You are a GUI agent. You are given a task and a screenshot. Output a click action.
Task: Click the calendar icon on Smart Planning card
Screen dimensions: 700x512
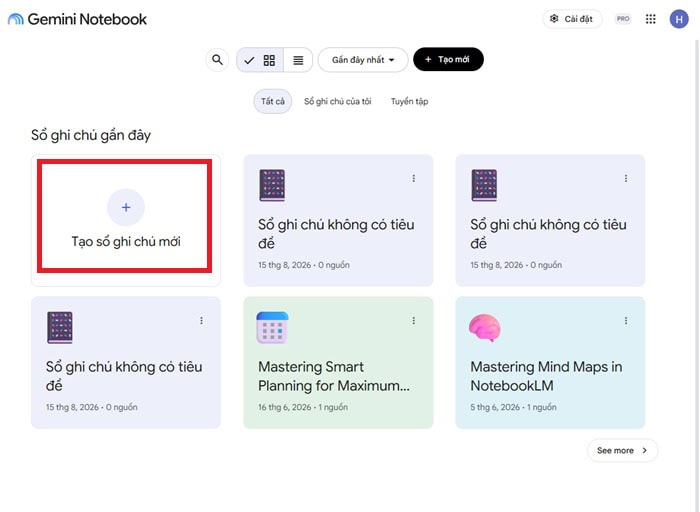[x=272, y=328]
